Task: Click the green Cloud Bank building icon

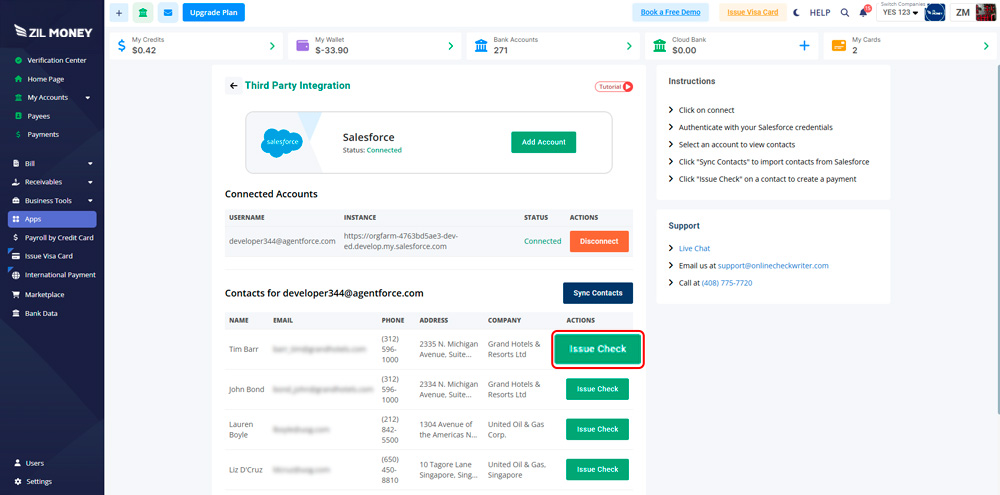Action: [x=660, y=46]
